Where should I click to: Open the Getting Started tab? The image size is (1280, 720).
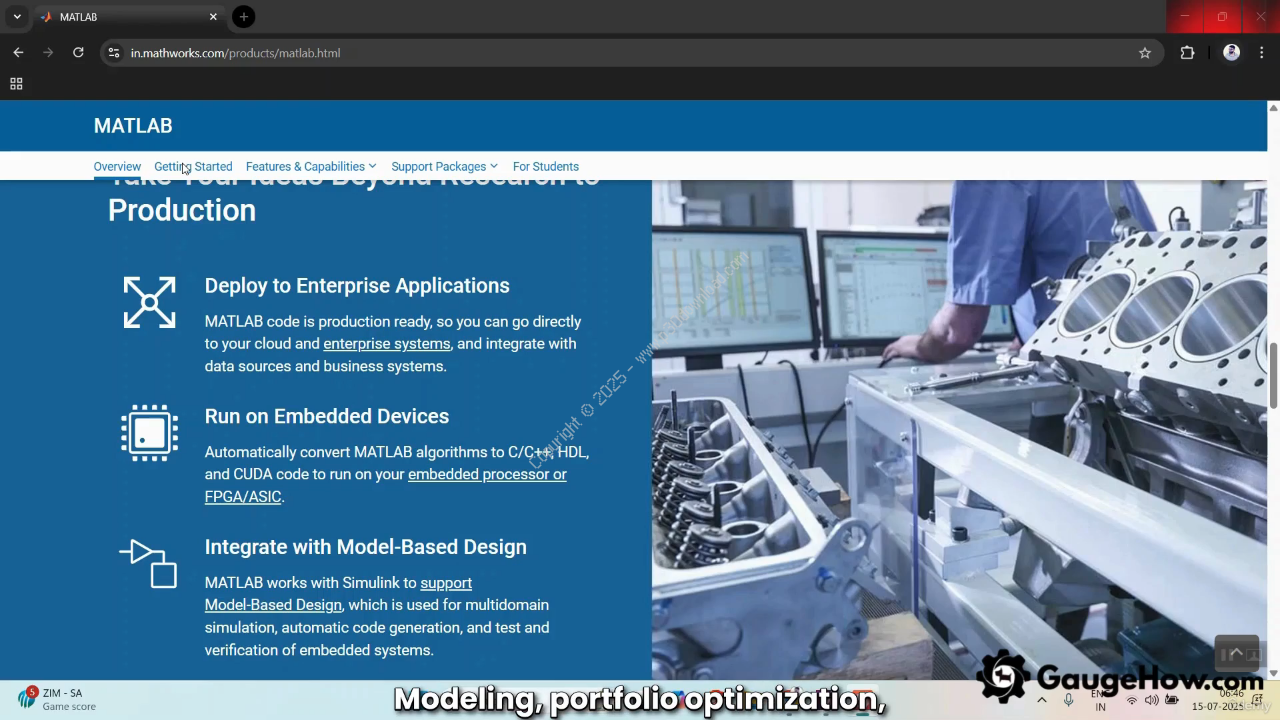tap(193, 167)
